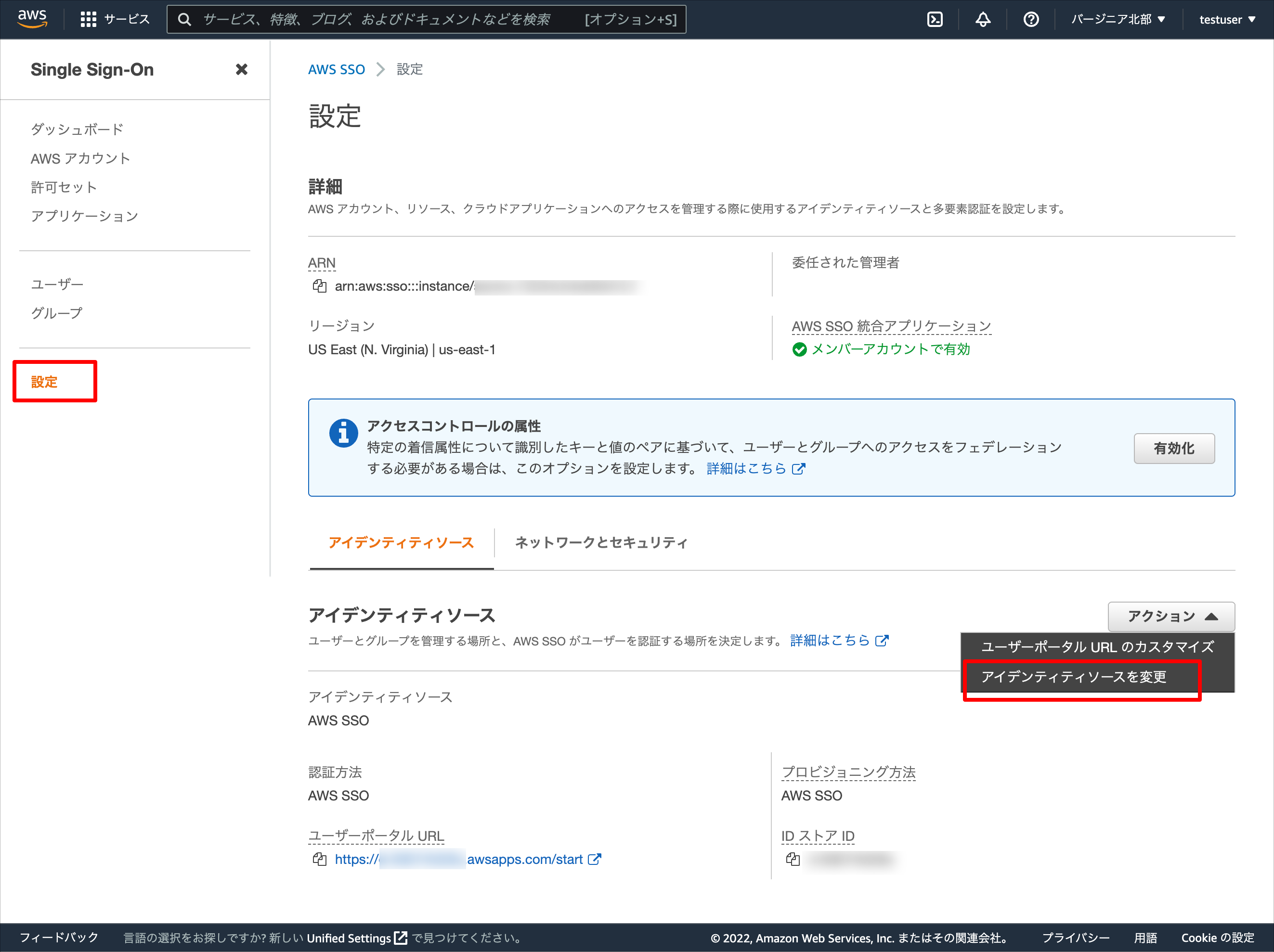Click the AWS SSO 統合アプリケーション label
Screen dimensions: 1274x952
point(891,326)
